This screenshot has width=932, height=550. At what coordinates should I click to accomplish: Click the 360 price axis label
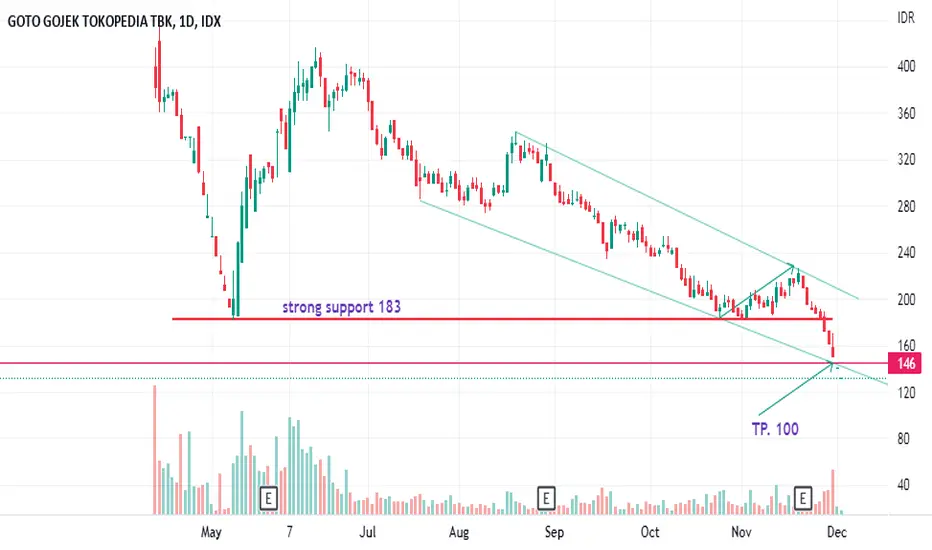click(x=906, y=114)
